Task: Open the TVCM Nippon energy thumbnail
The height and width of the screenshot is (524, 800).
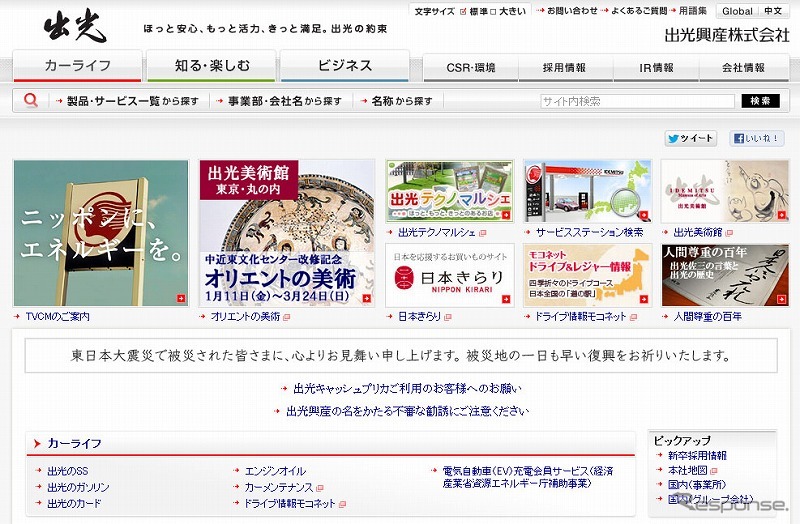Action: tap(100, 232)
